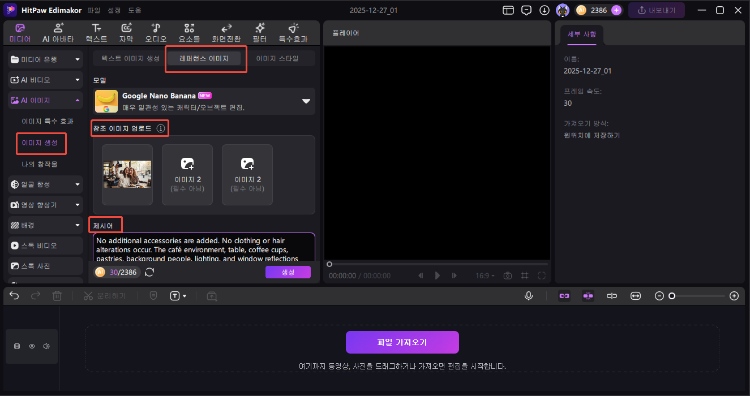Toggle the preview-axis icon in timeline toolbar
The height and width of the screenshot is (396, 750).
click(x=612, y=296)
